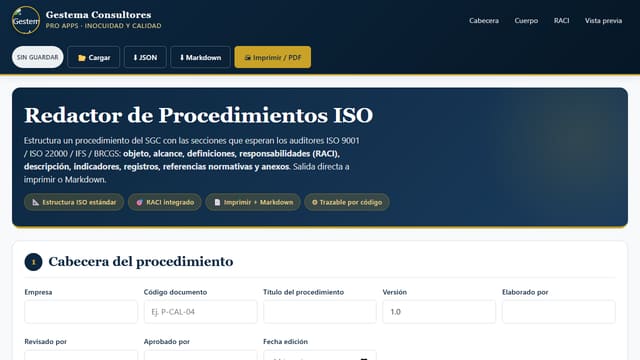
Task: Focus the Empresa input field
Action: (81, 312)
